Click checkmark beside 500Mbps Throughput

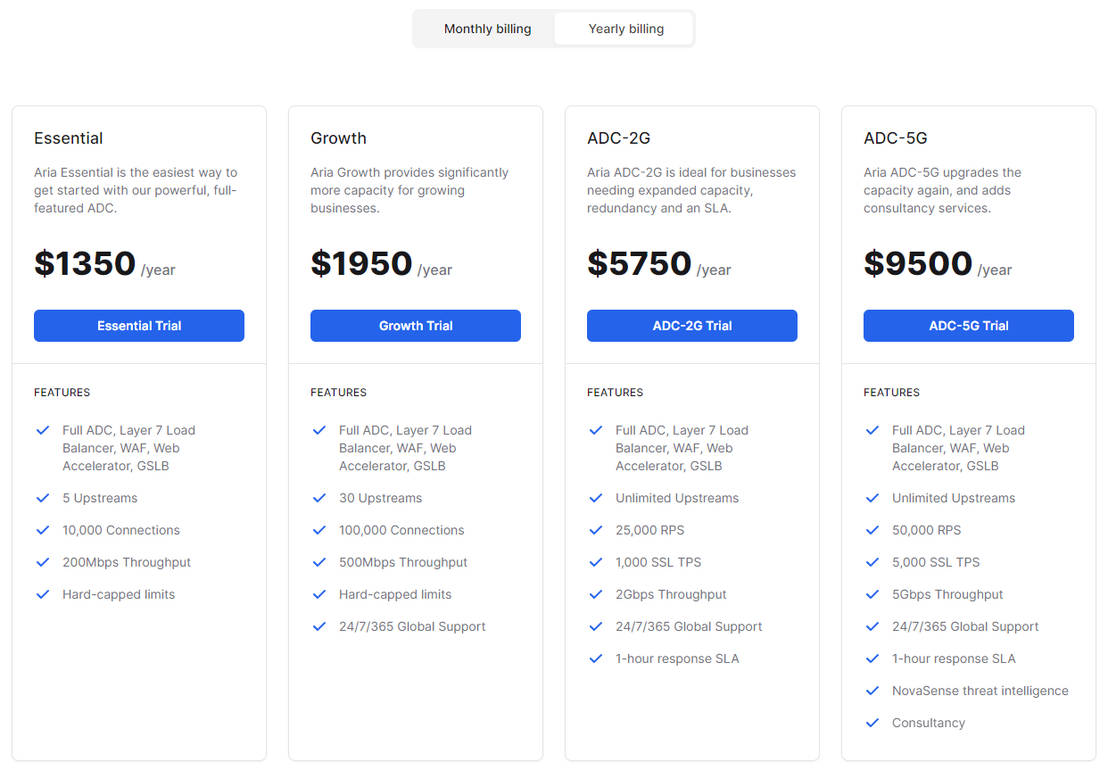319,562
